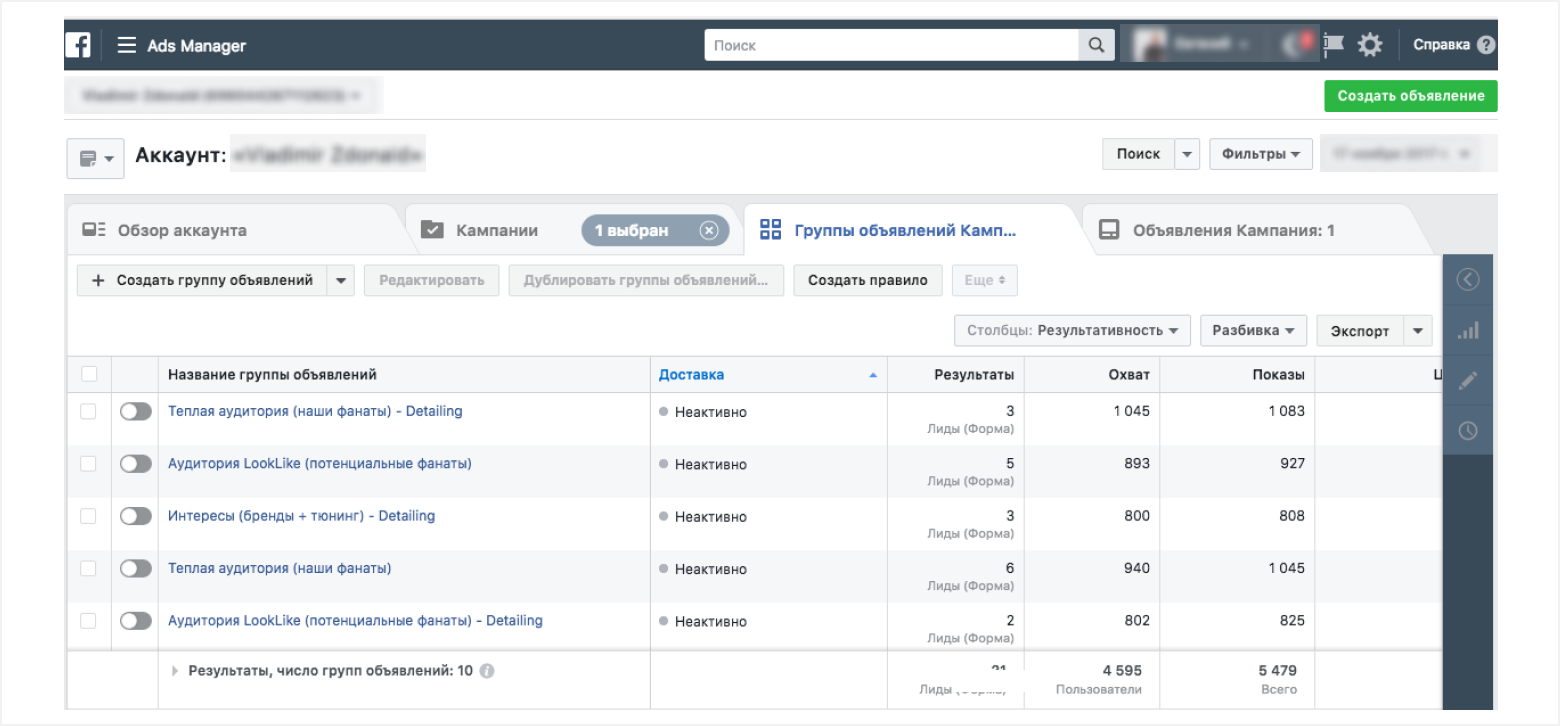Open the charts panel icon
1560x726 pixels.
pos(1467,331)
